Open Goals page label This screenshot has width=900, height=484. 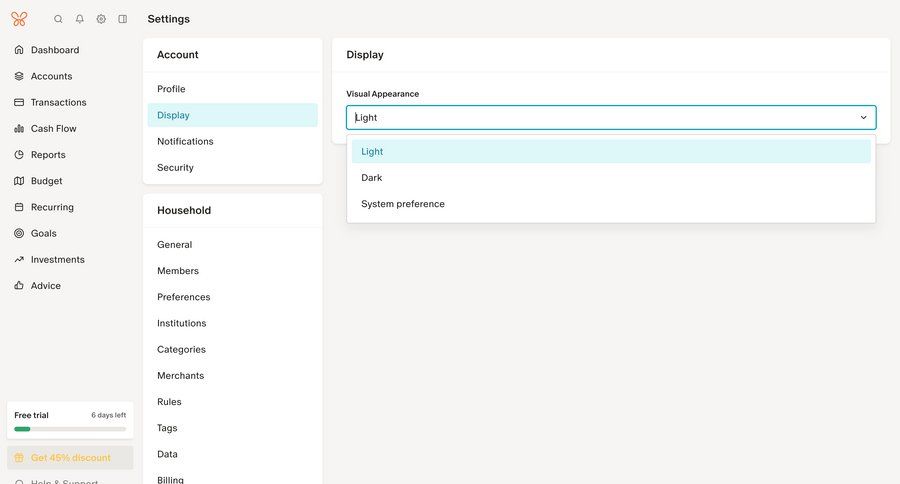pos(44,233)
